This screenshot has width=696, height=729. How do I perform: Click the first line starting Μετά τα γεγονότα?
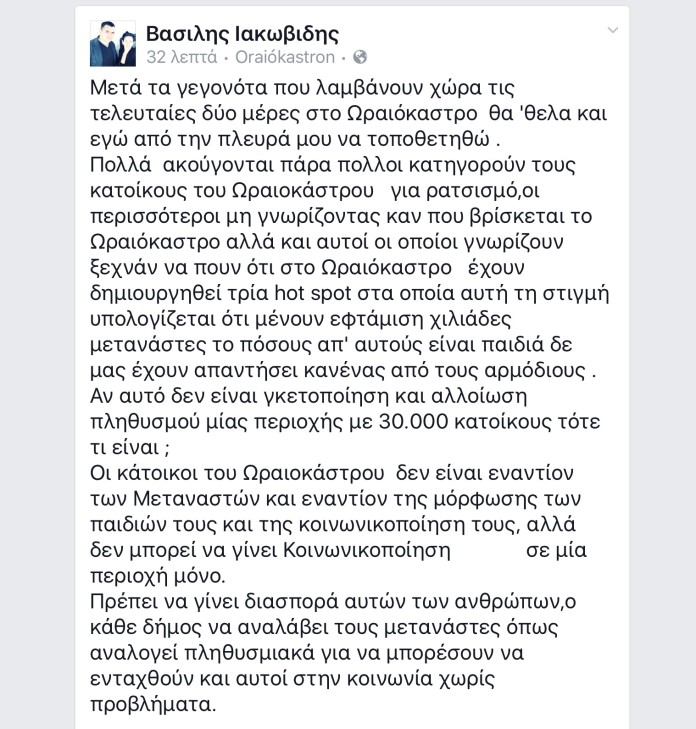click(x=302, y=88)
